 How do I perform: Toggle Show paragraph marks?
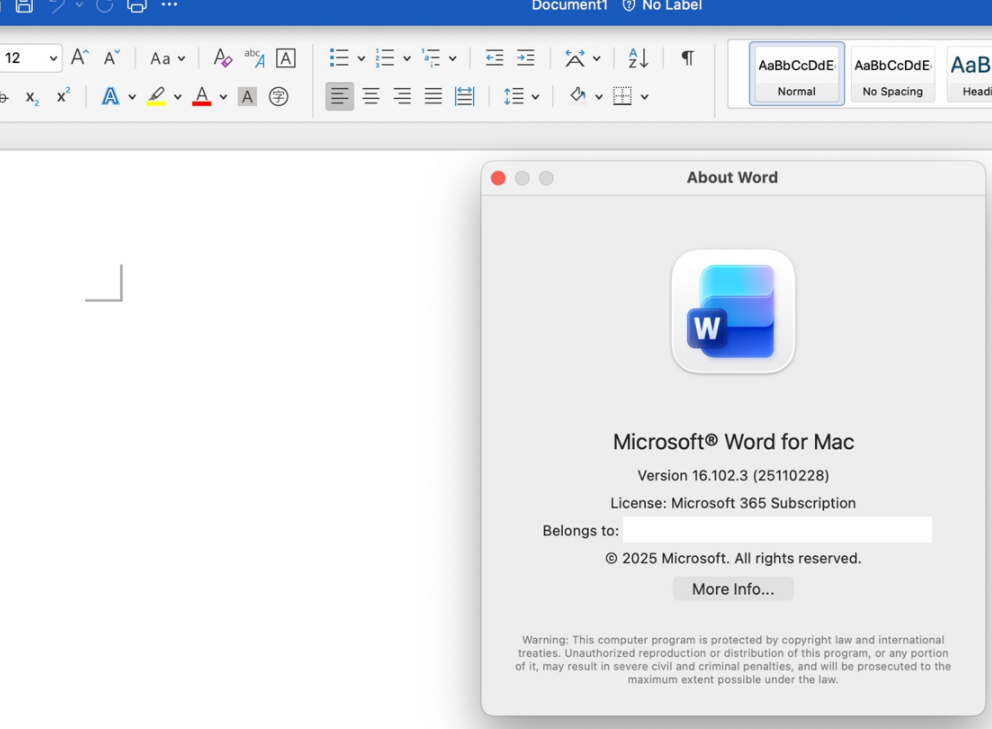point(688,58)
